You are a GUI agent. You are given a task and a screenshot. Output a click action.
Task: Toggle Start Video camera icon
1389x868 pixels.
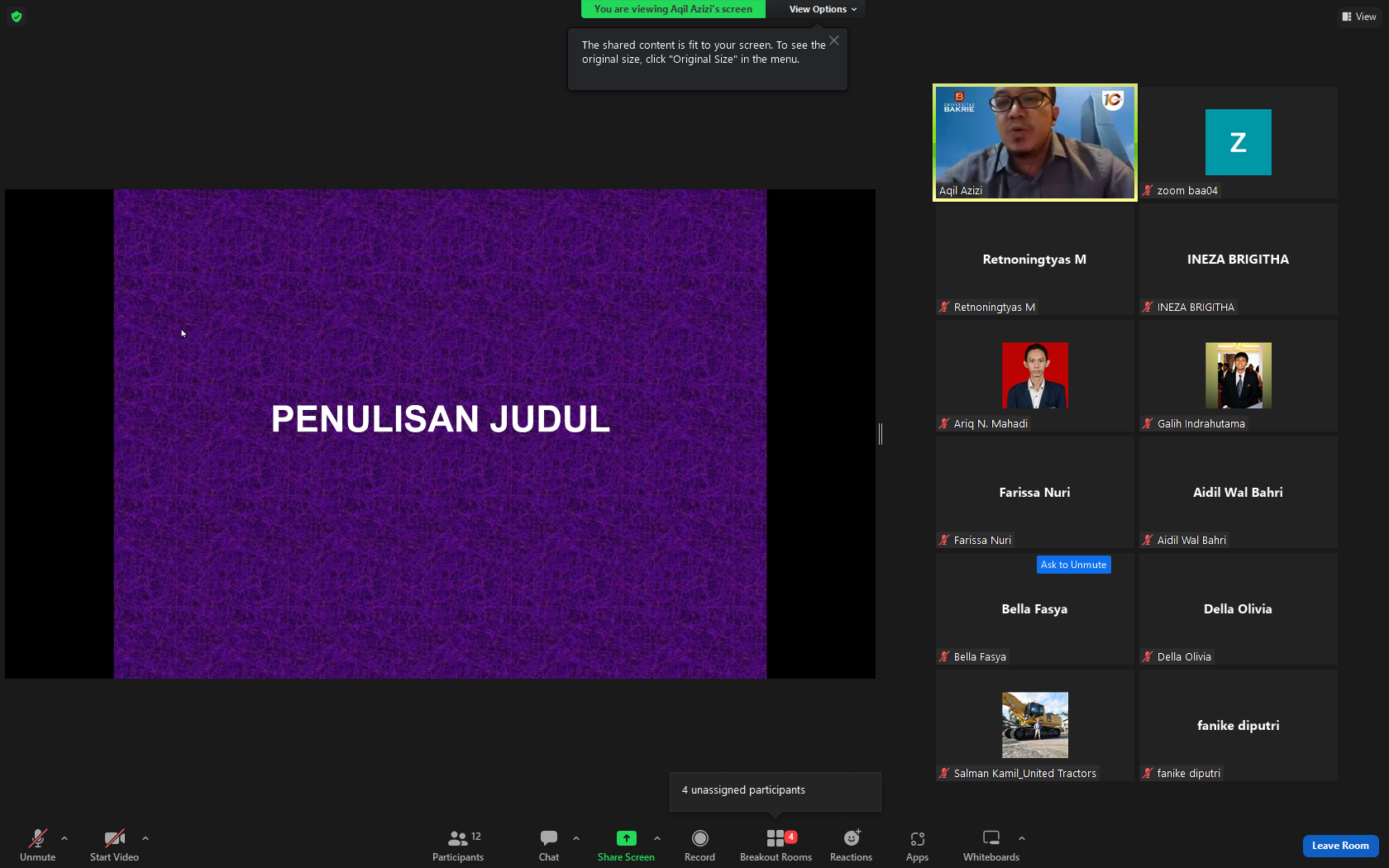114,838
